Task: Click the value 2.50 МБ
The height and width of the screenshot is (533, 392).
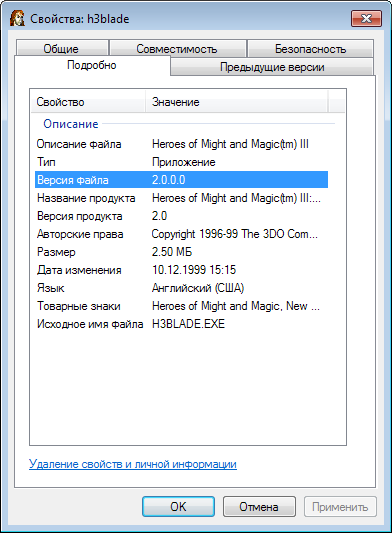Action: pyautogui.click(x=172, y=252)
